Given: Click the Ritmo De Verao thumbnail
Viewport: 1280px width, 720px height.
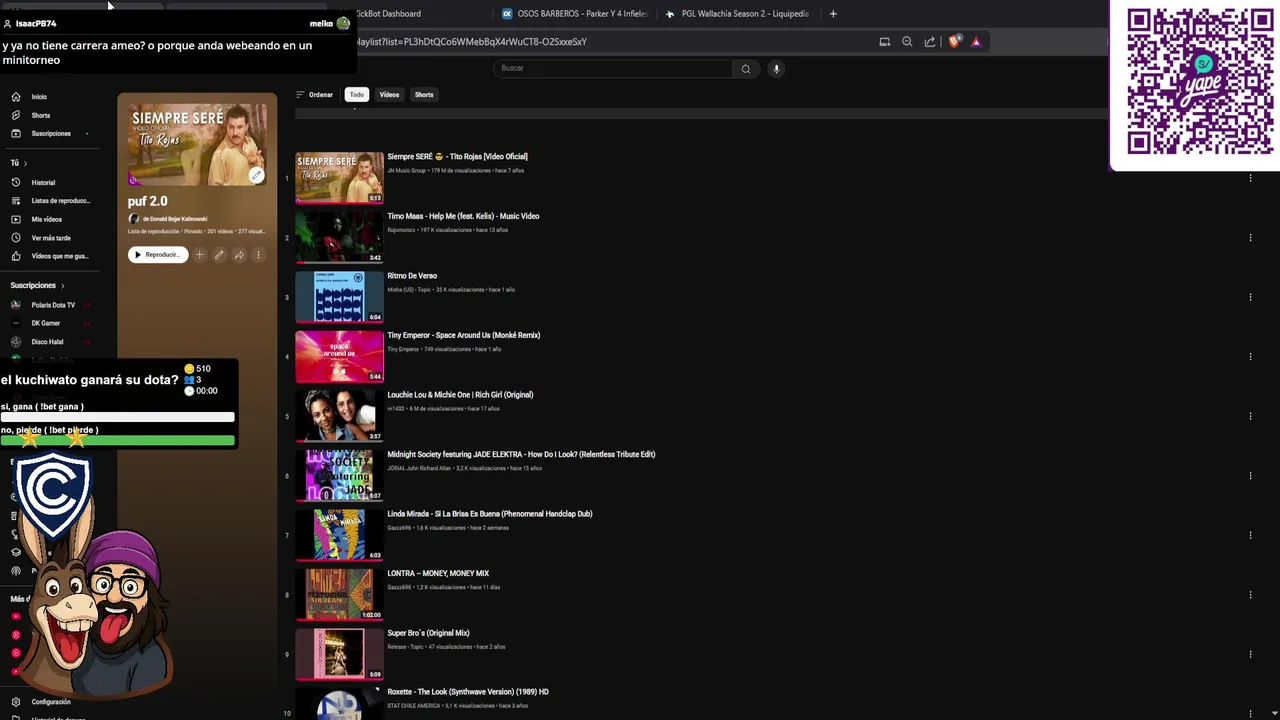Looking at the screenshot, I should click(339, 297).
